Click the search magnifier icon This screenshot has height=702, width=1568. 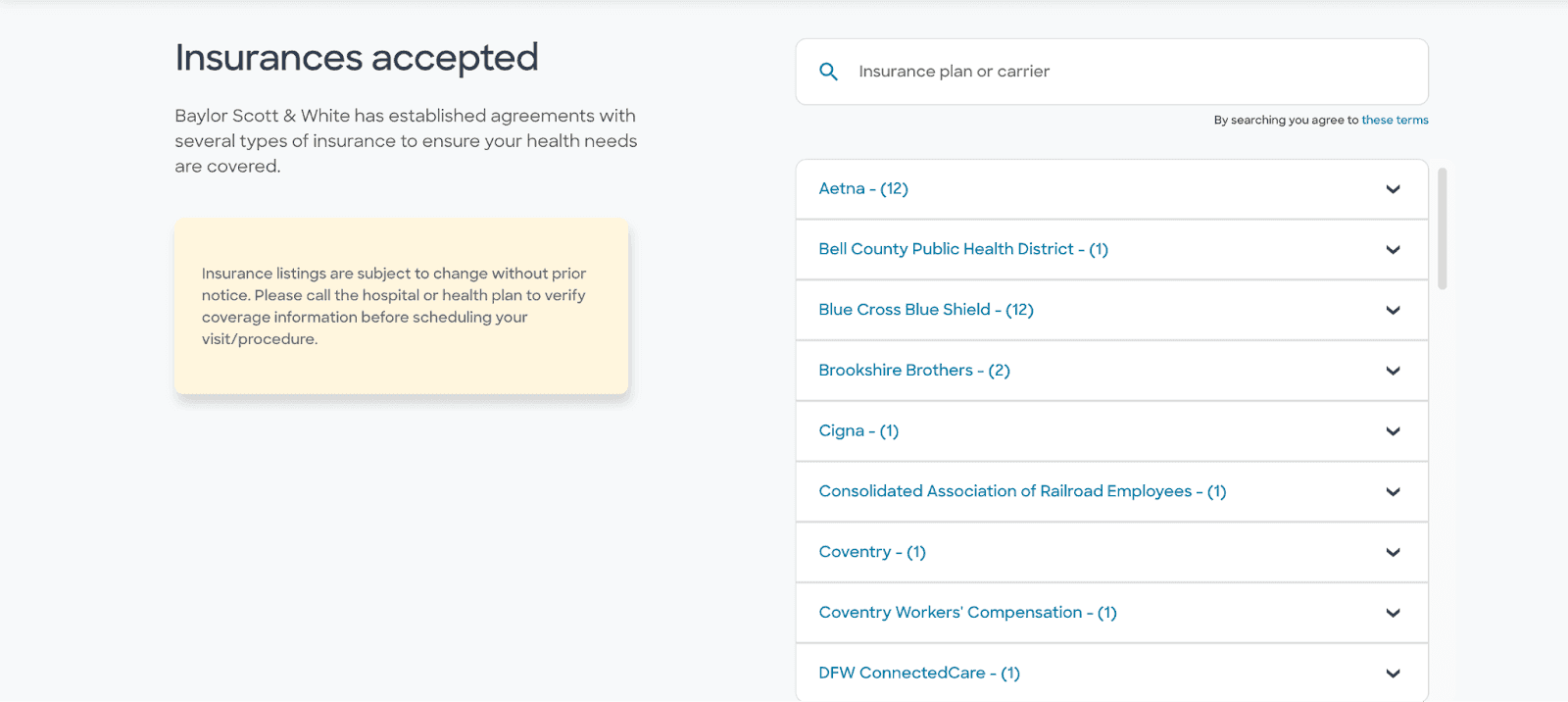coord(827,71)
